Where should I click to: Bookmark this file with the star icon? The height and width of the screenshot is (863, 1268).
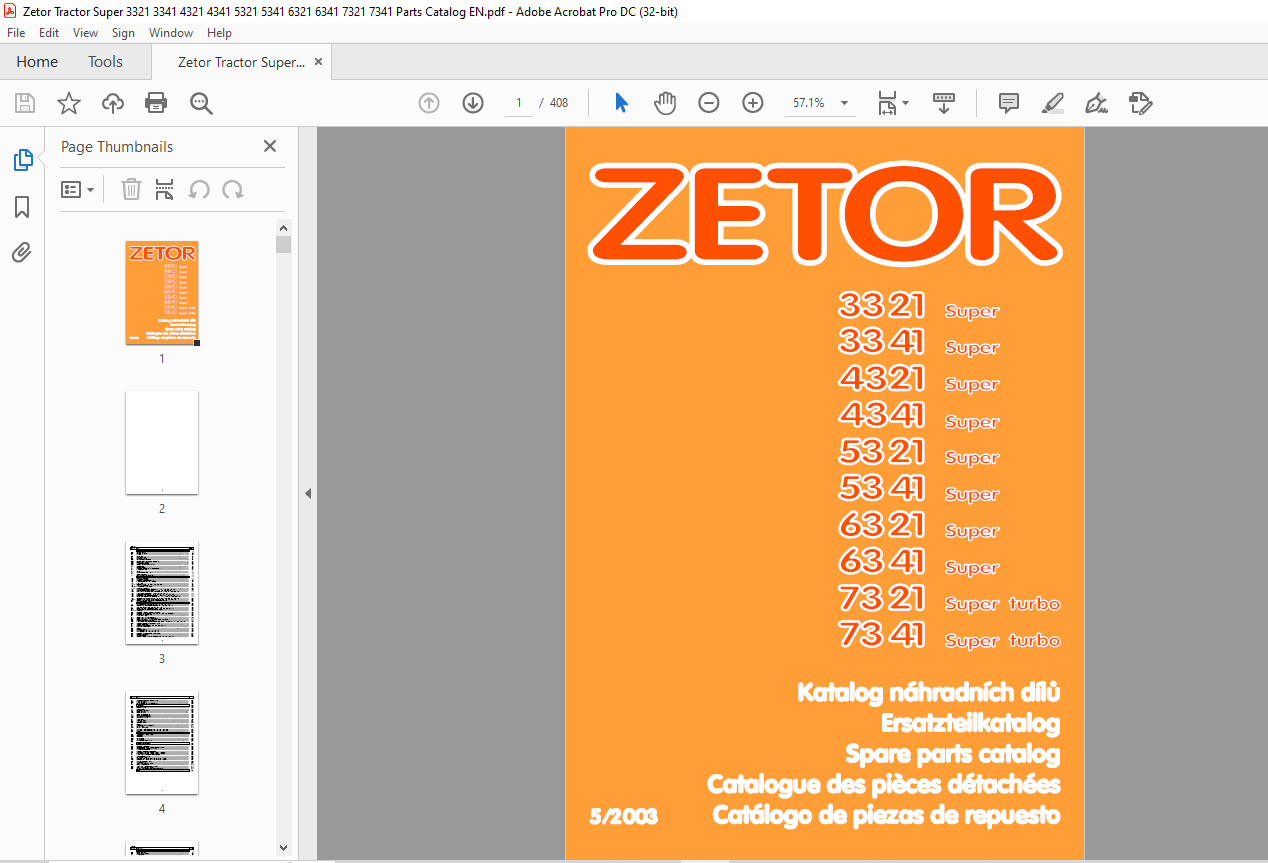point(68,103)
